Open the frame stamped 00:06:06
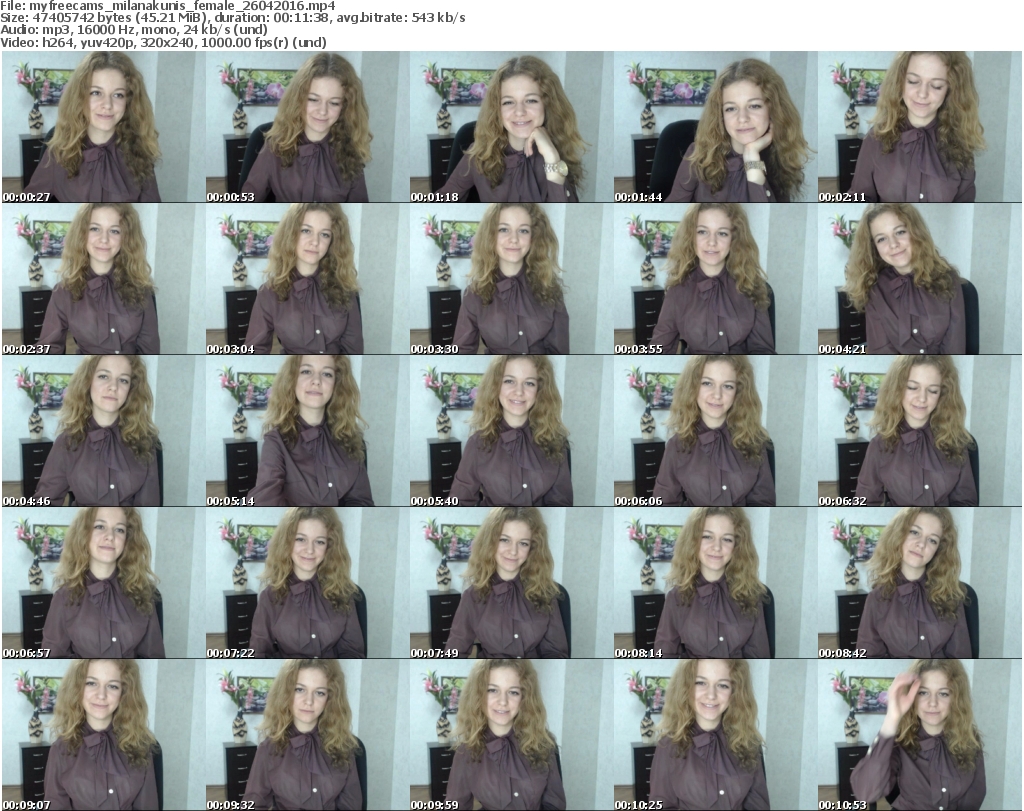The width and height of the screenshot is (1024, 811). tap(715, 431)
